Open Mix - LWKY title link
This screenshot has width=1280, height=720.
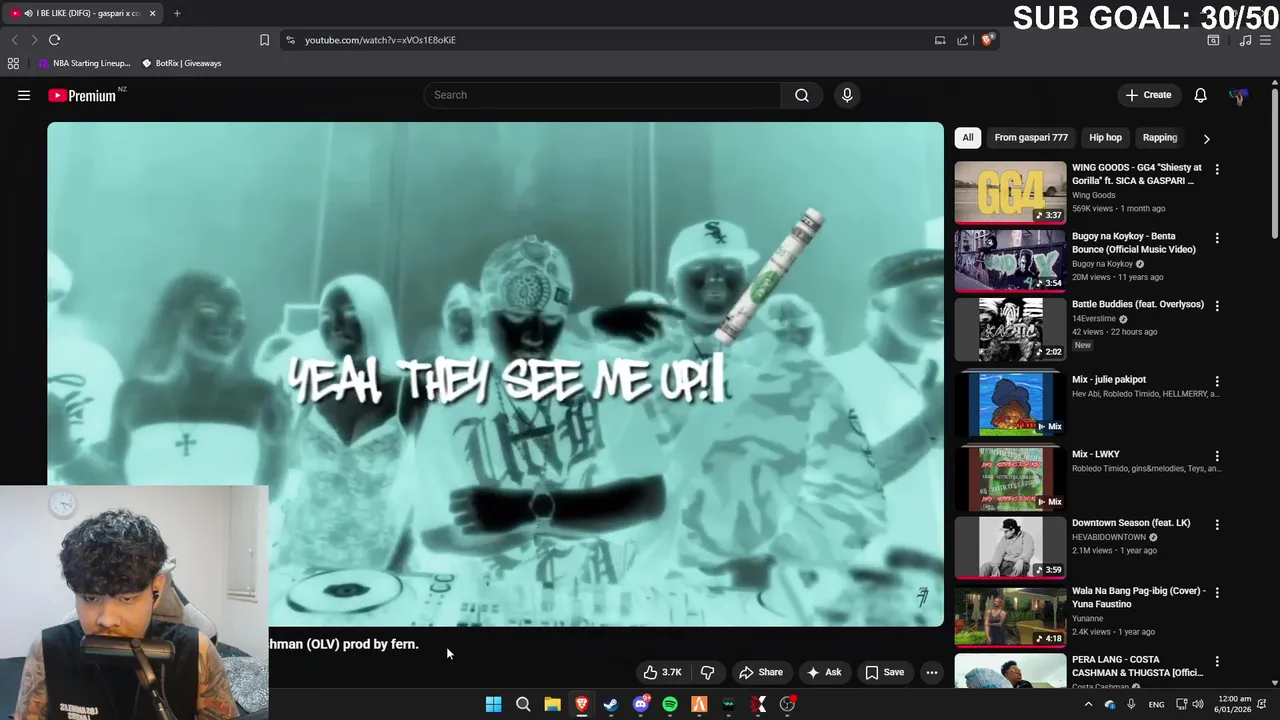click(x=1096, y=454)
